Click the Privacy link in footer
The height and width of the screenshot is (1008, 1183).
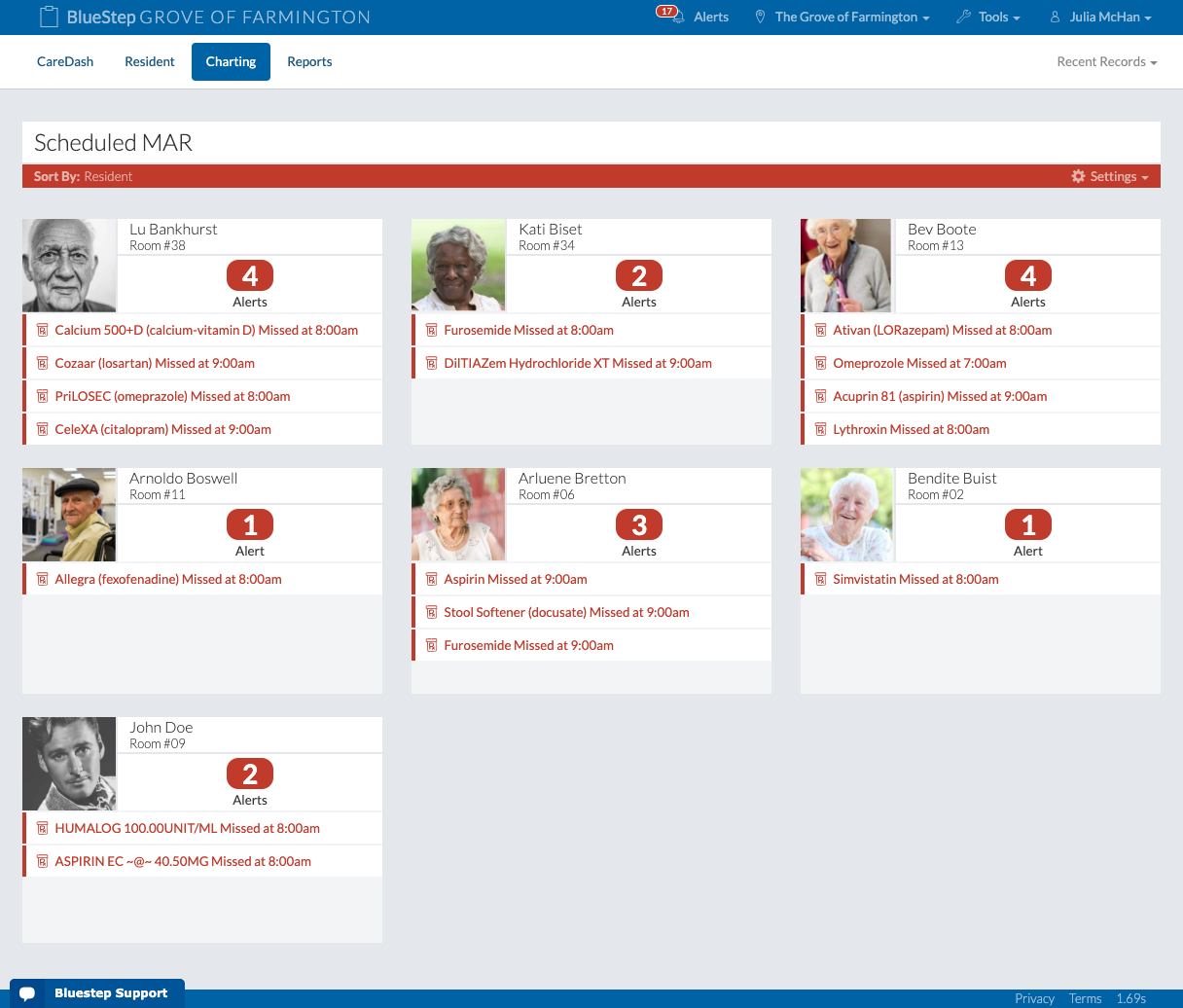1034,998
